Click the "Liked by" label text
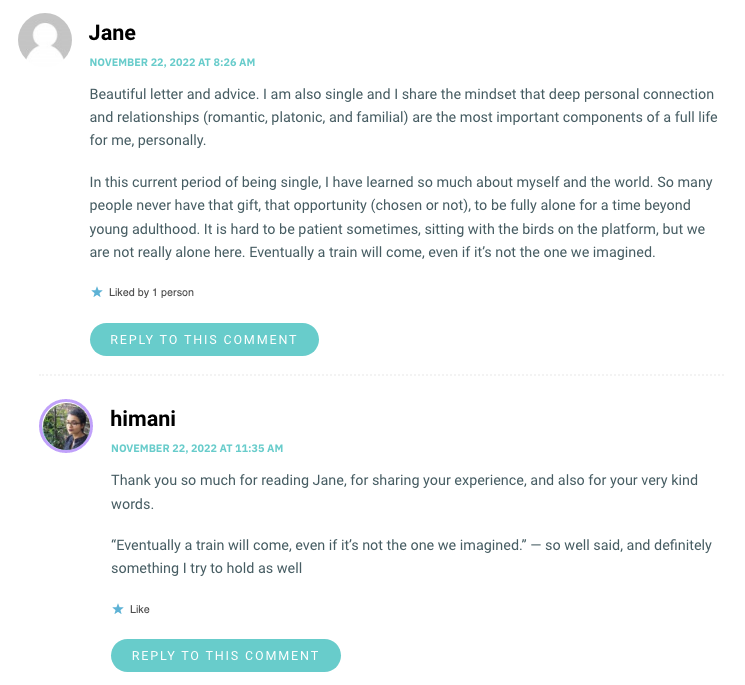The image size is (745, 685). pos(128,292)
